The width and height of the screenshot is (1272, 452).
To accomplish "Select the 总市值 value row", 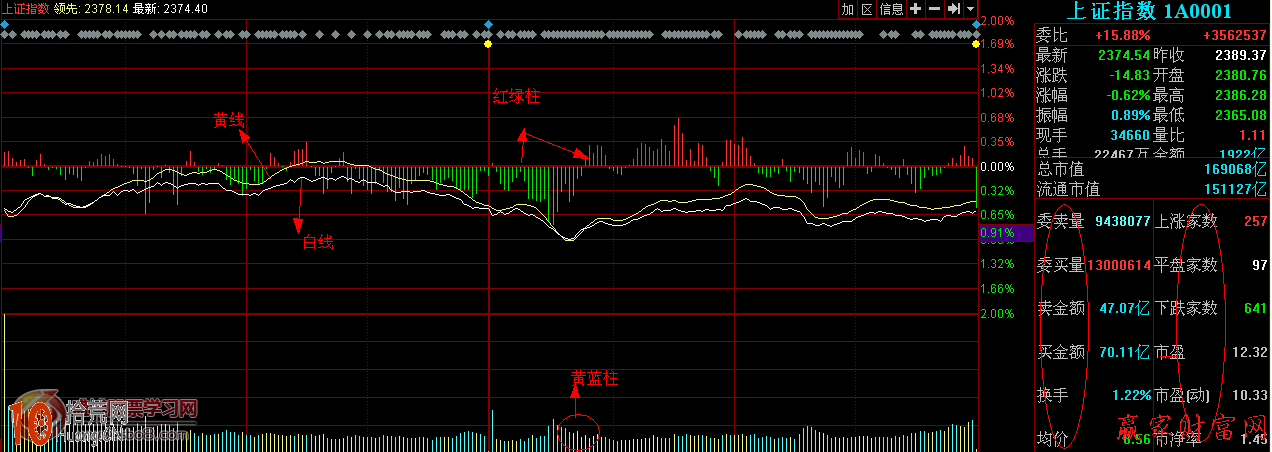I will pos(1152,169).
